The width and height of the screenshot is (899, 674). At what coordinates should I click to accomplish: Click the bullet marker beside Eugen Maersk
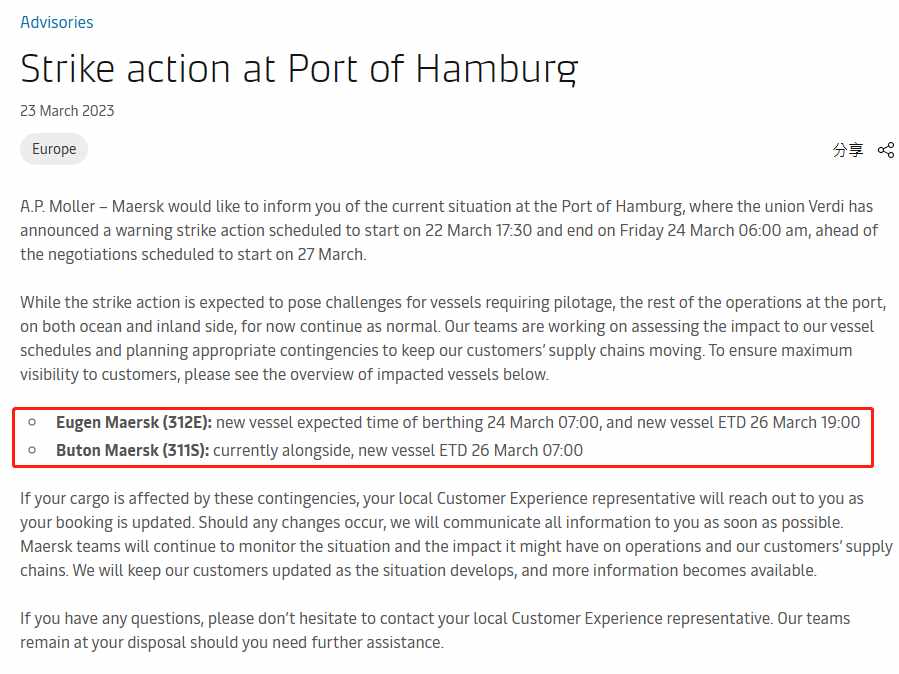pyautogui.click(x=32, y=422)
